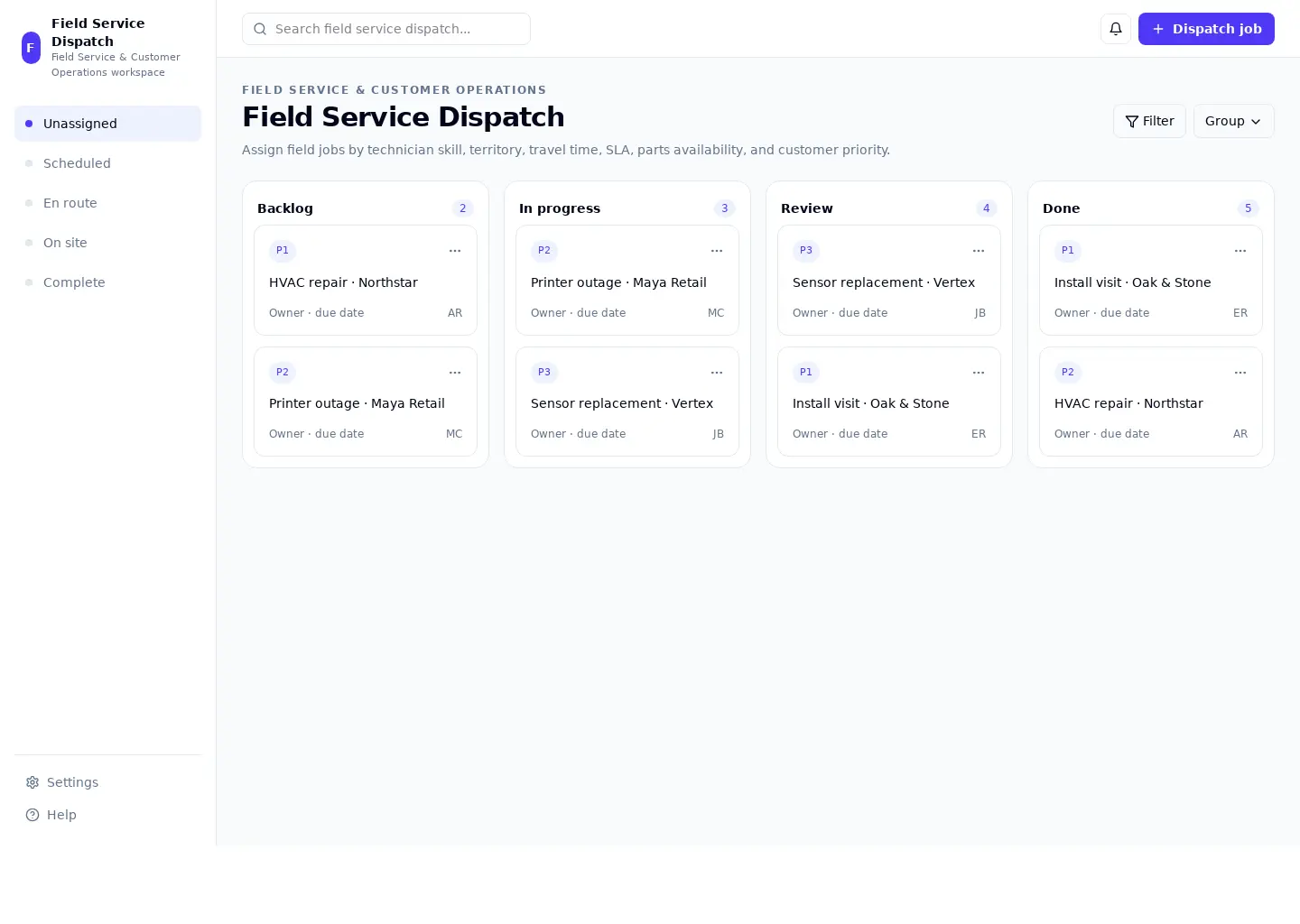Image resolution: width=1300 pixels, height=924 pixels.
Task: Click the funnel icon in the Filter button
Action: click(x=1132, y=121)
